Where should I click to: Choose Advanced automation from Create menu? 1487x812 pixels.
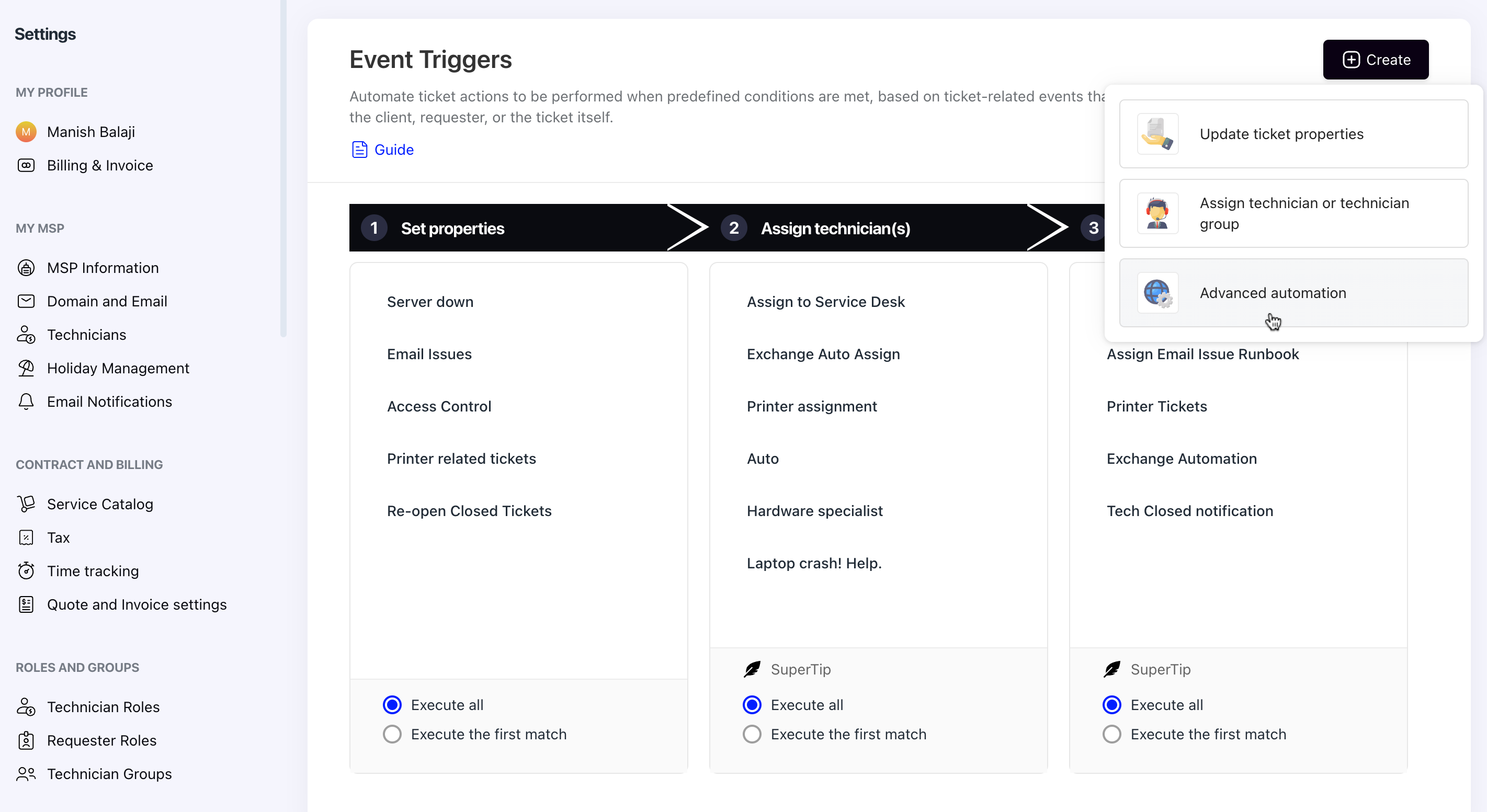[1293, 293]
